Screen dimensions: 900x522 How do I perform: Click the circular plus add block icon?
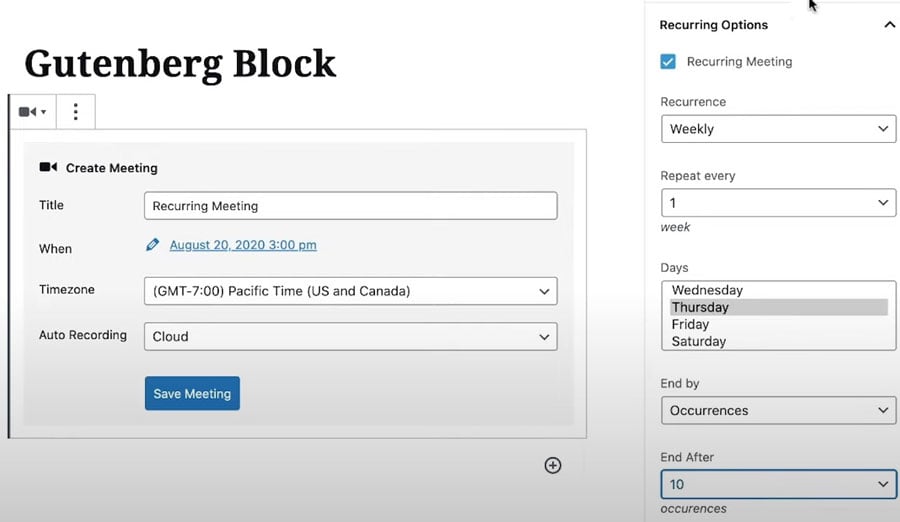point(553,465)
